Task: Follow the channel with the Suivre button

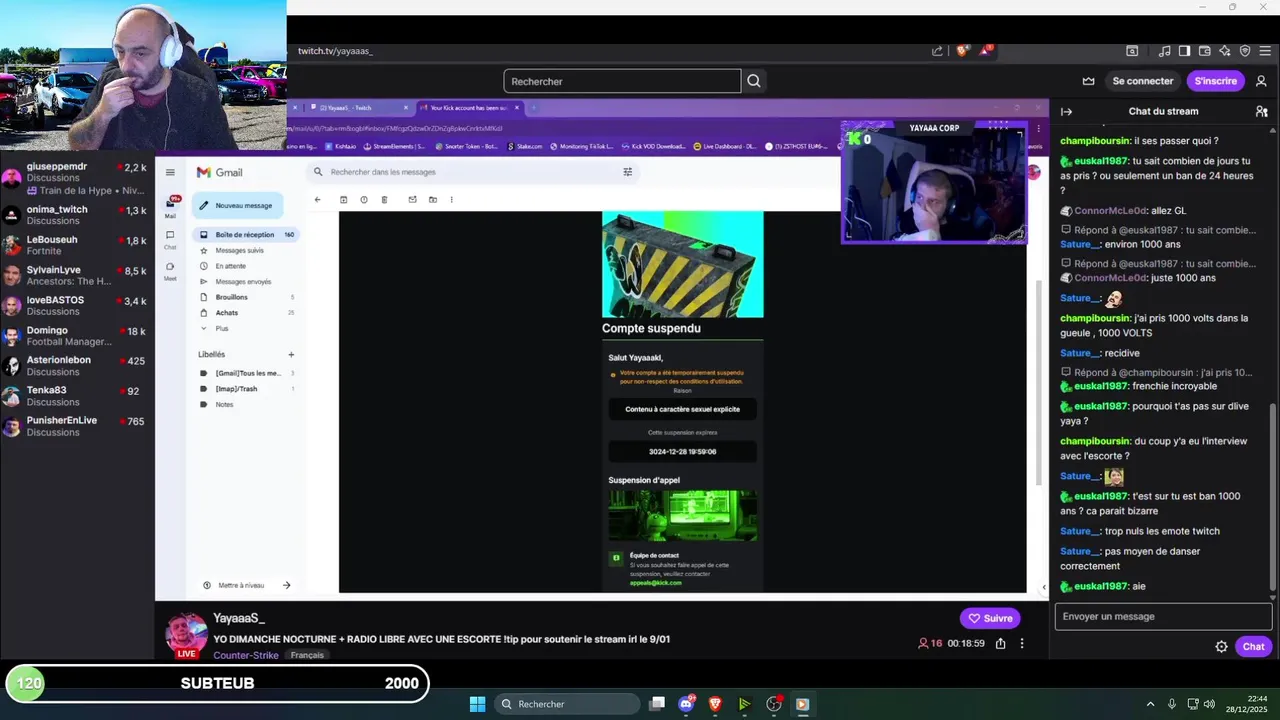Action: coord(990,618)
